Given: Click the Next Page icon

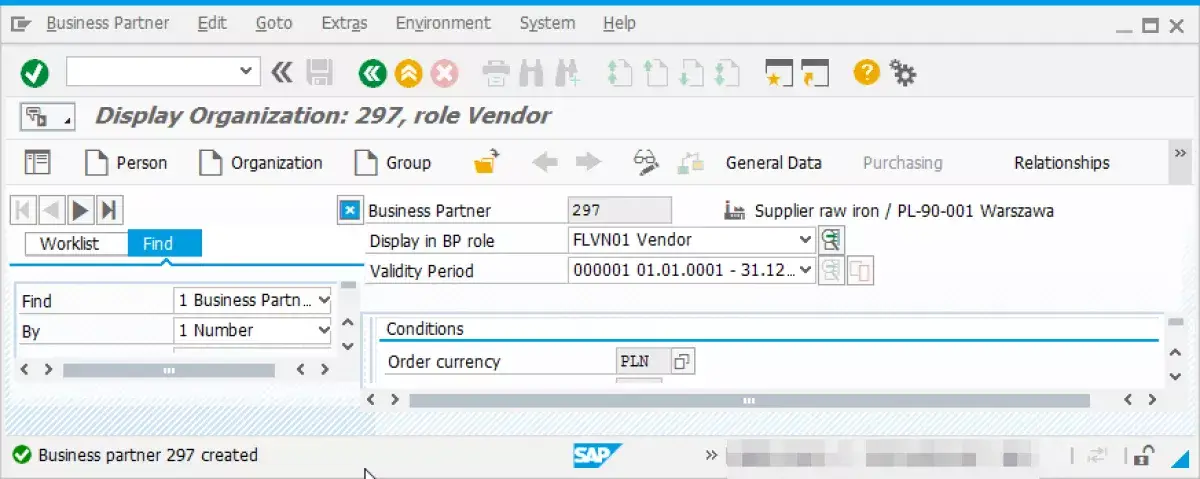Looking at the screenshot, I should click(x=690, y=72).
